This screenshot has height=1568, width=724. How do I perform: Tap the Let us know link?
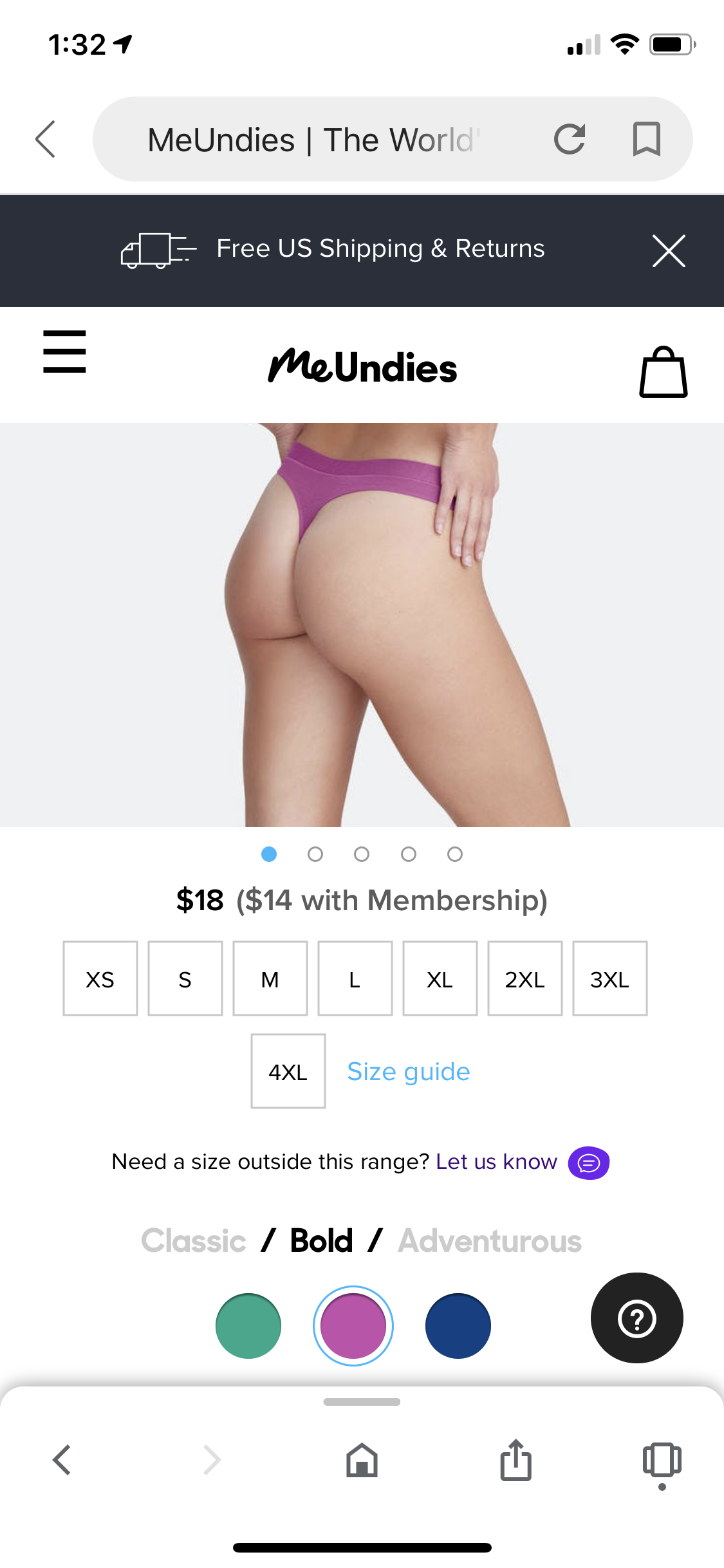coord(496,1162)
